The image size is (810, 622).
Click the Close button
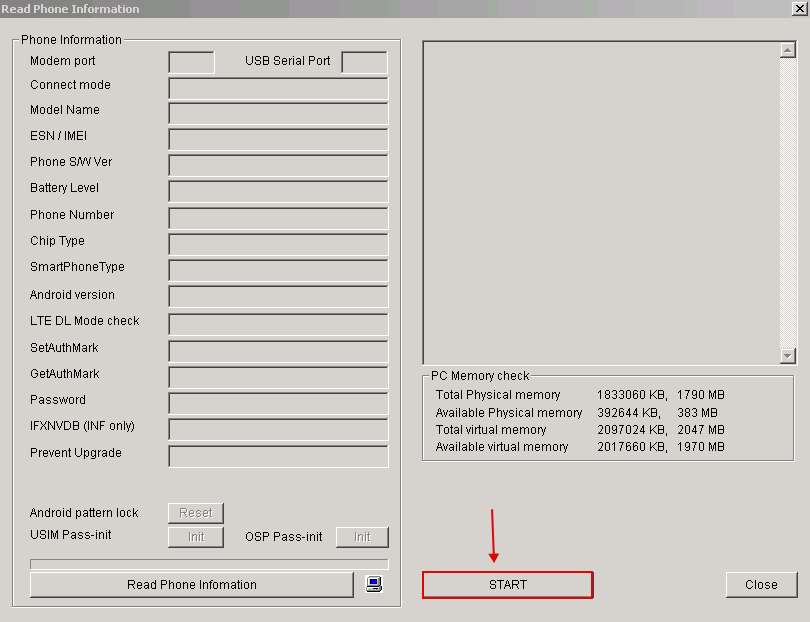761,585
